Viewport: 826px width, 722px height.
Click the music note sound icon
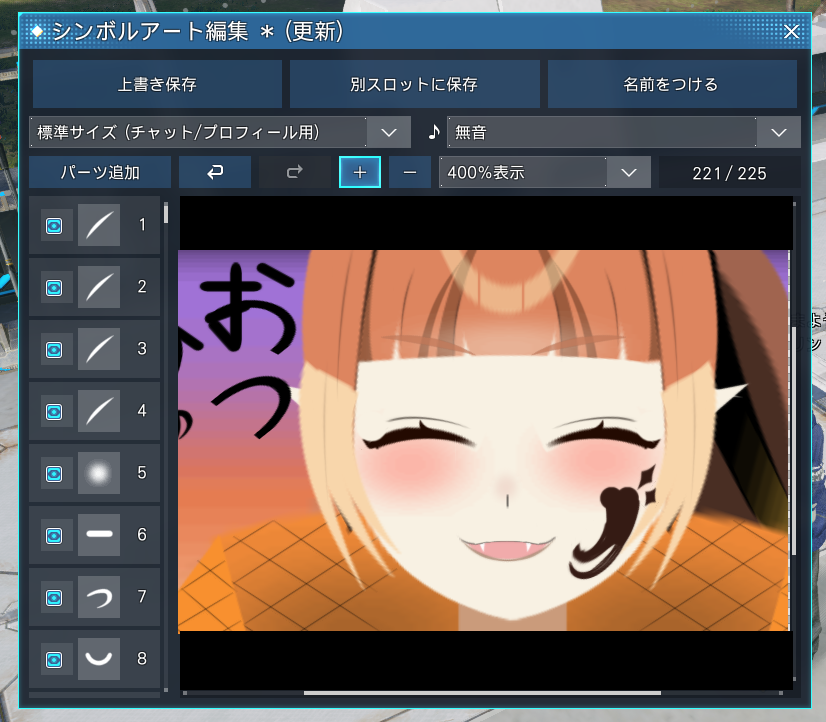tap(434, 132)
